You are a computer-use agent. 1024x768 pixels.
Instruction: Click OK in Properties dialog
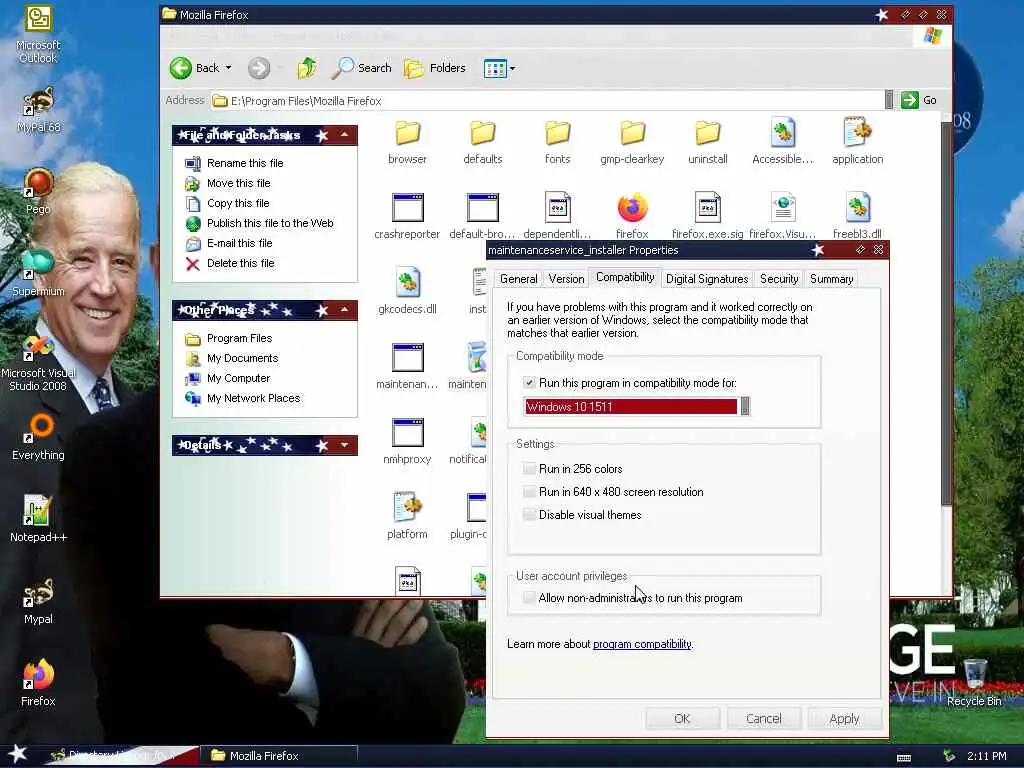pos(682,718)
